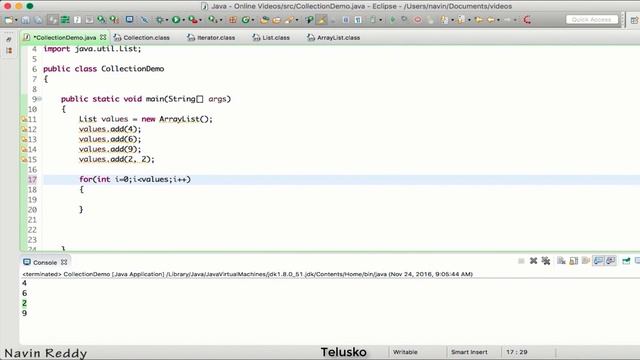Open the Next Annotation dropdown arrow
Viewport: 640px width, 360px height.
453,20
